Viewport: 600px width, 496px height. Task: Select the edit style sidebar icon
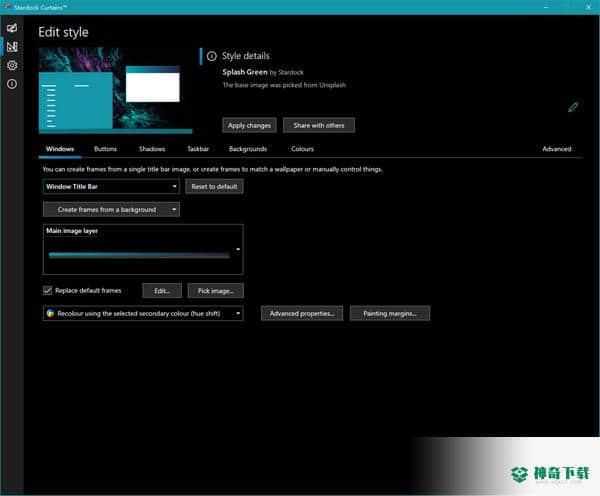pyautogui.click(x=12, y=47)
